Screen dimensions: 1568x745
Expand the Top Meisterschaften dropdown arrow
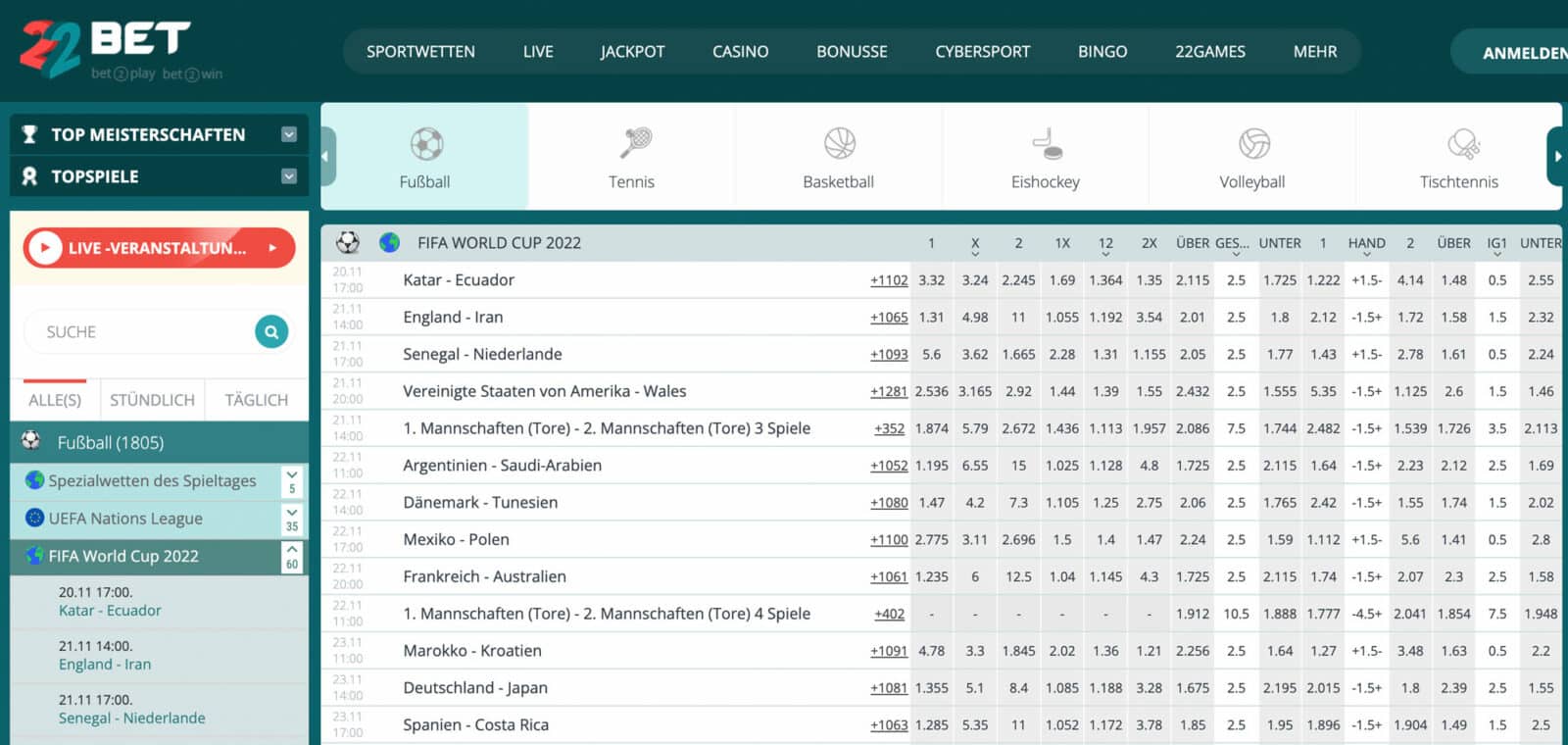(289, 134)
